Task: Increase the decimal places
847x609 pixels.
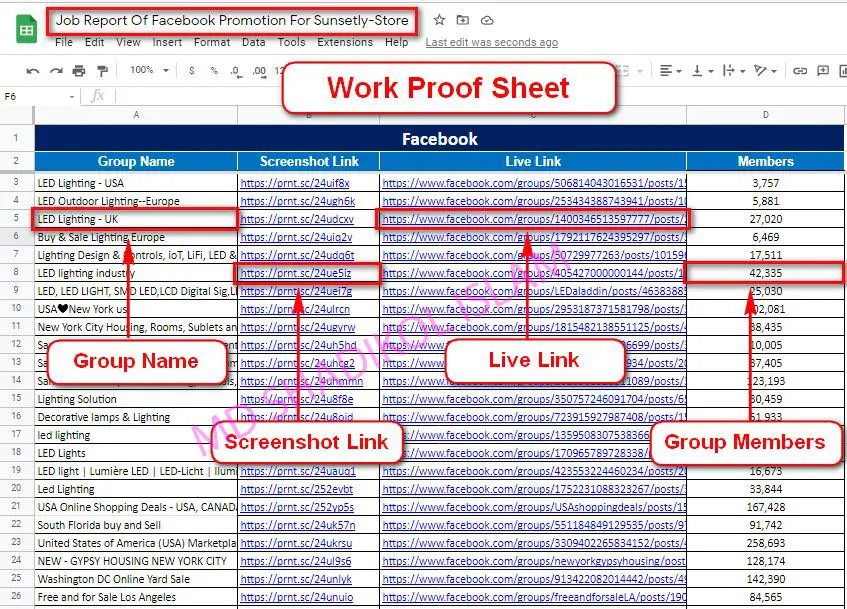Action: 260,71
